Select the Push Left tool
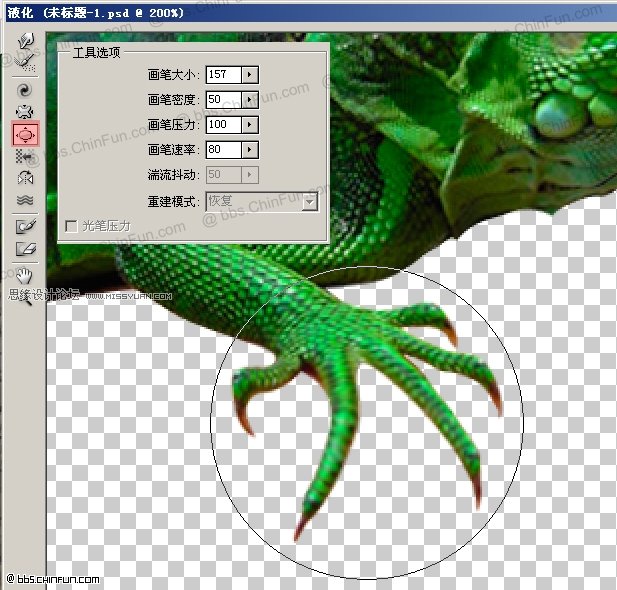The height and width of the screenshot is (590, 617). point(24,156)
